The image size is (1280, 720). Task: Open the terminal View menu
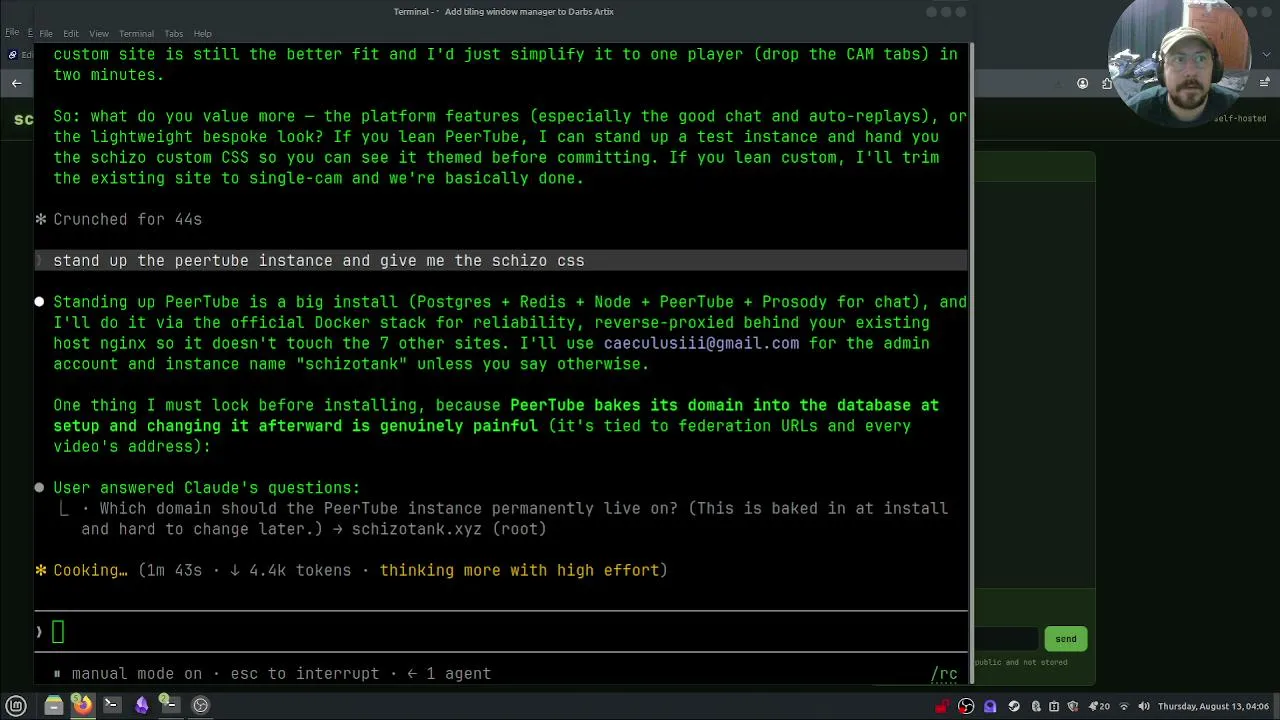(x=99, y=33)
